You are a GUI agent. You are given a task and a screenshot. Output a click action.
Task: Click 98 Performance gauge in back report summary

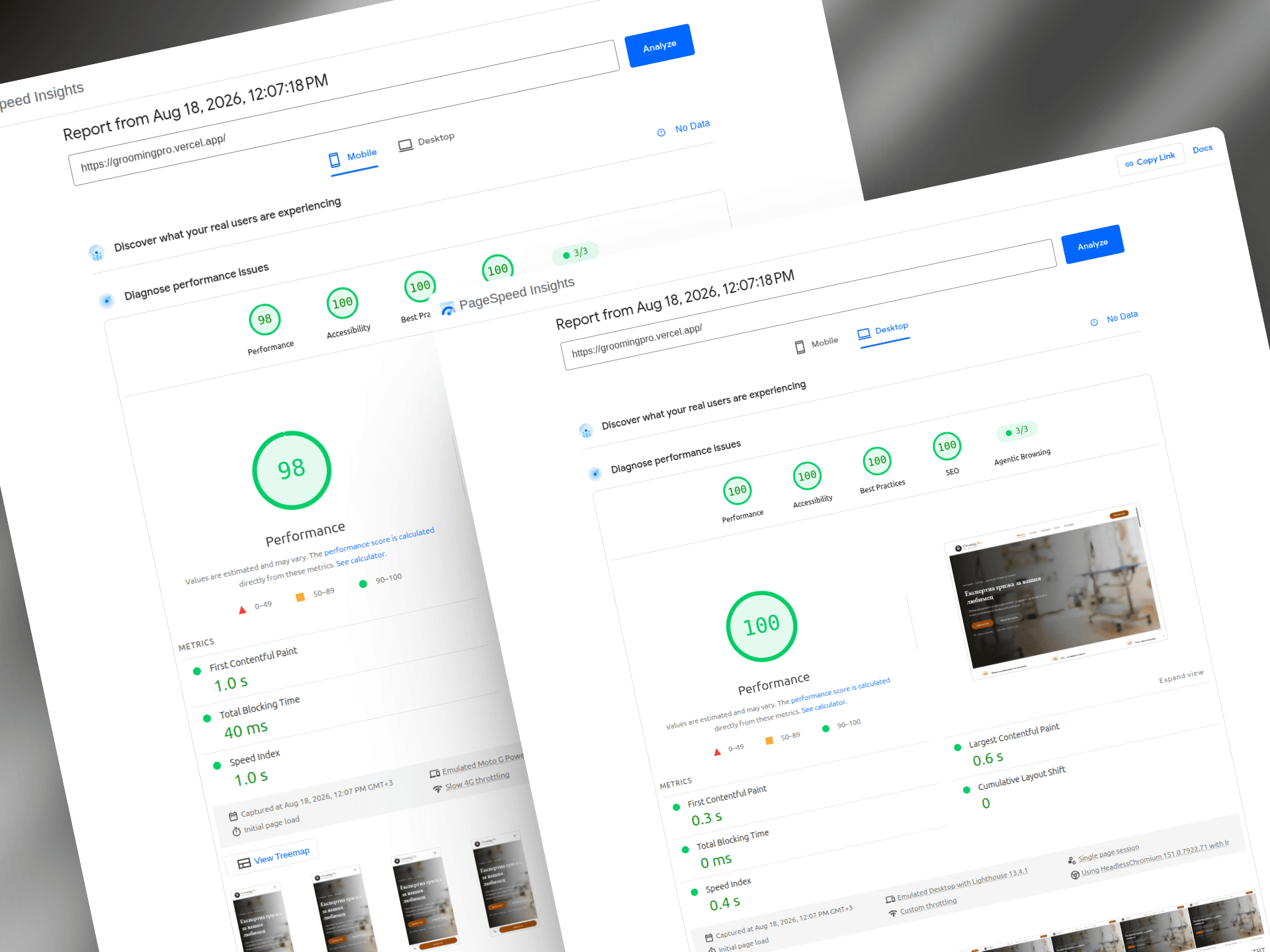pyautogui.click(x=265, y=319)
